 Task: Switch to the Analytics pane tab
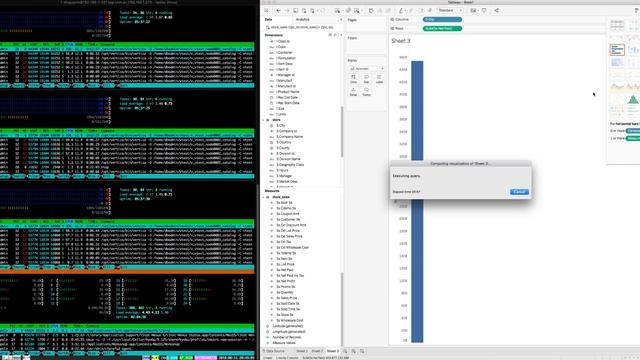(302, 20)
